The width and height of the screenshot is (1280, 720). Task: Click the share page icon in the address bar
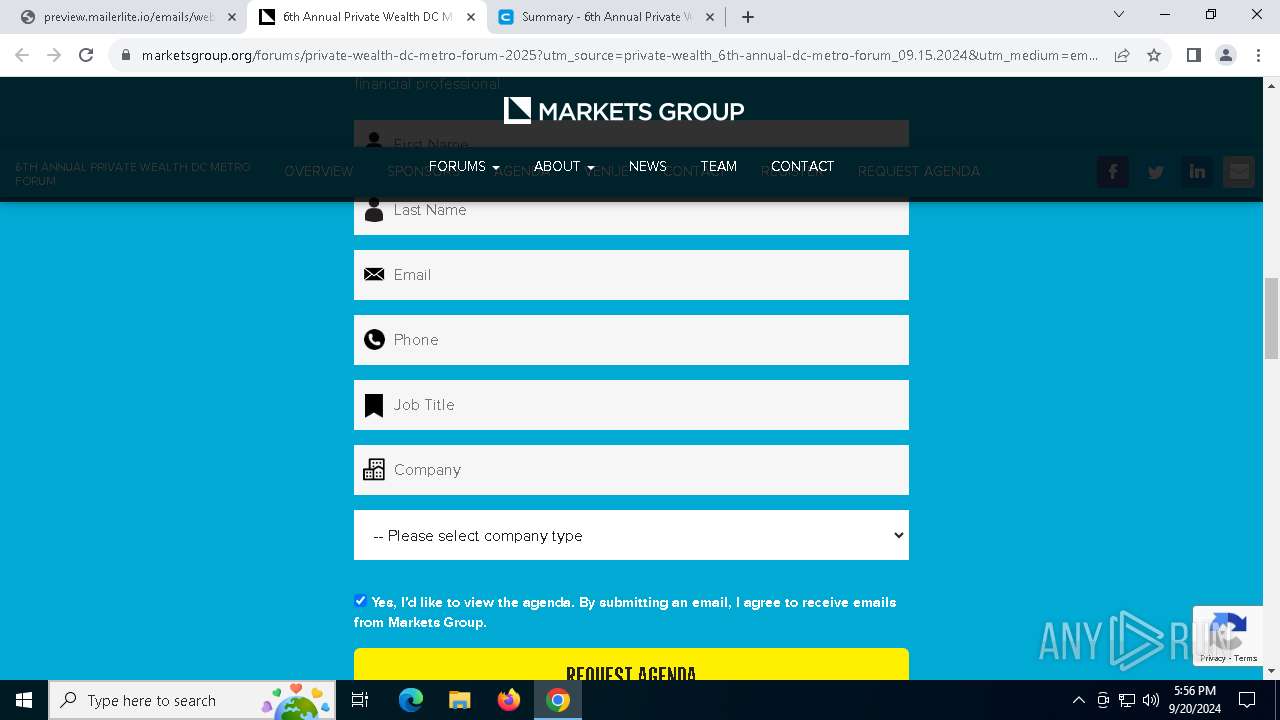point(1122,55)
